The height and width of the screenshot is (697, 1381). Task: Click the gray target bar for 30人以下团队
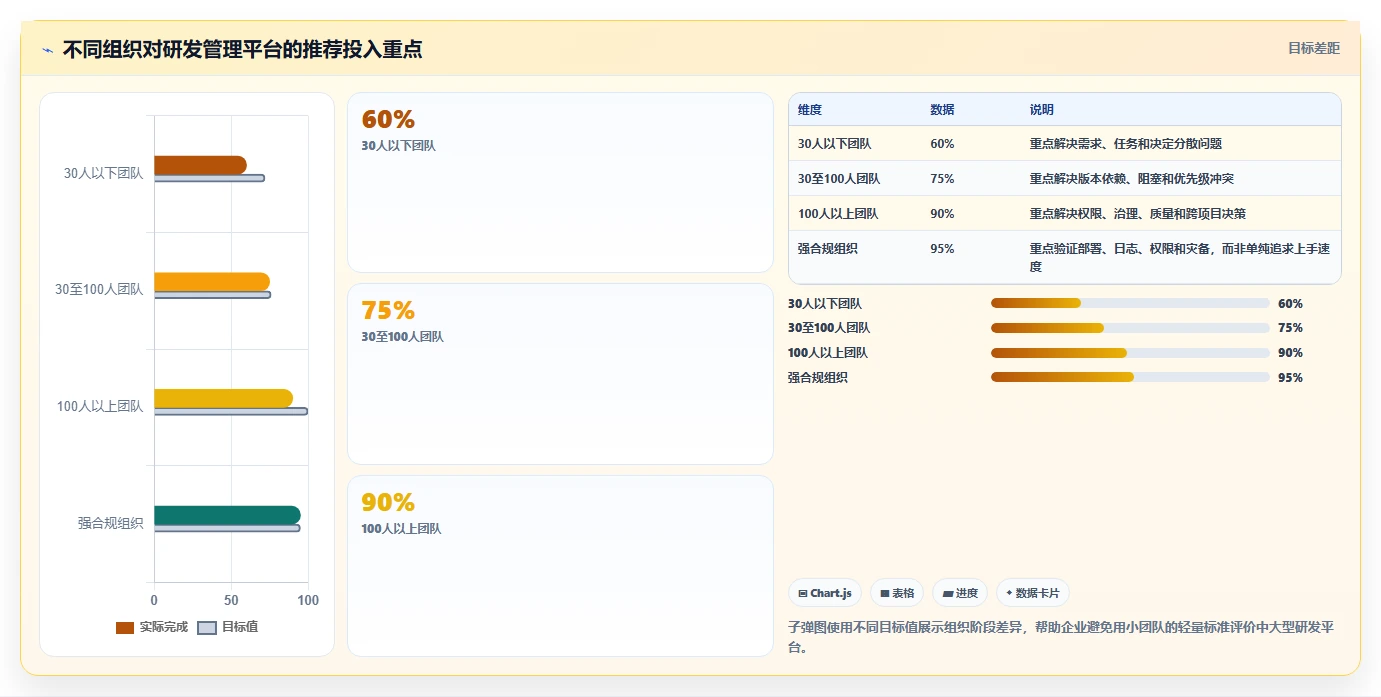(x=209, y=178)
